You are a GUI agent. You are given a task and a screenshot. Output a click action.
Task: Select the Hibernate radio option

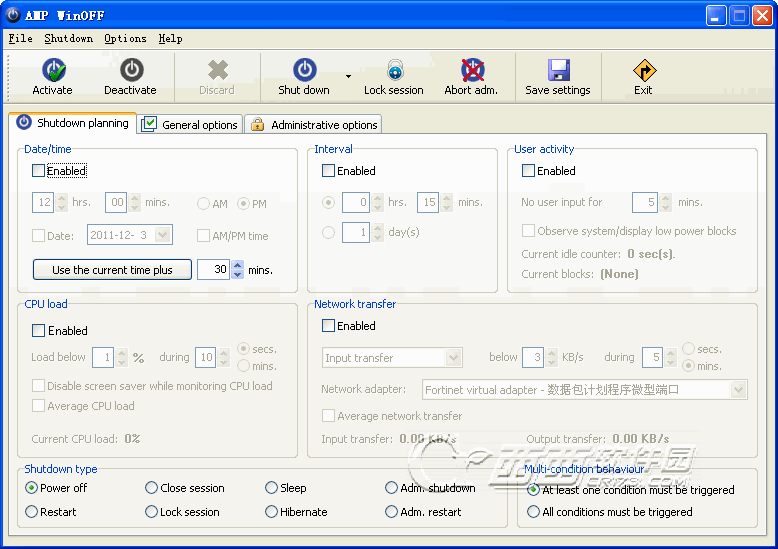point(272,512)
